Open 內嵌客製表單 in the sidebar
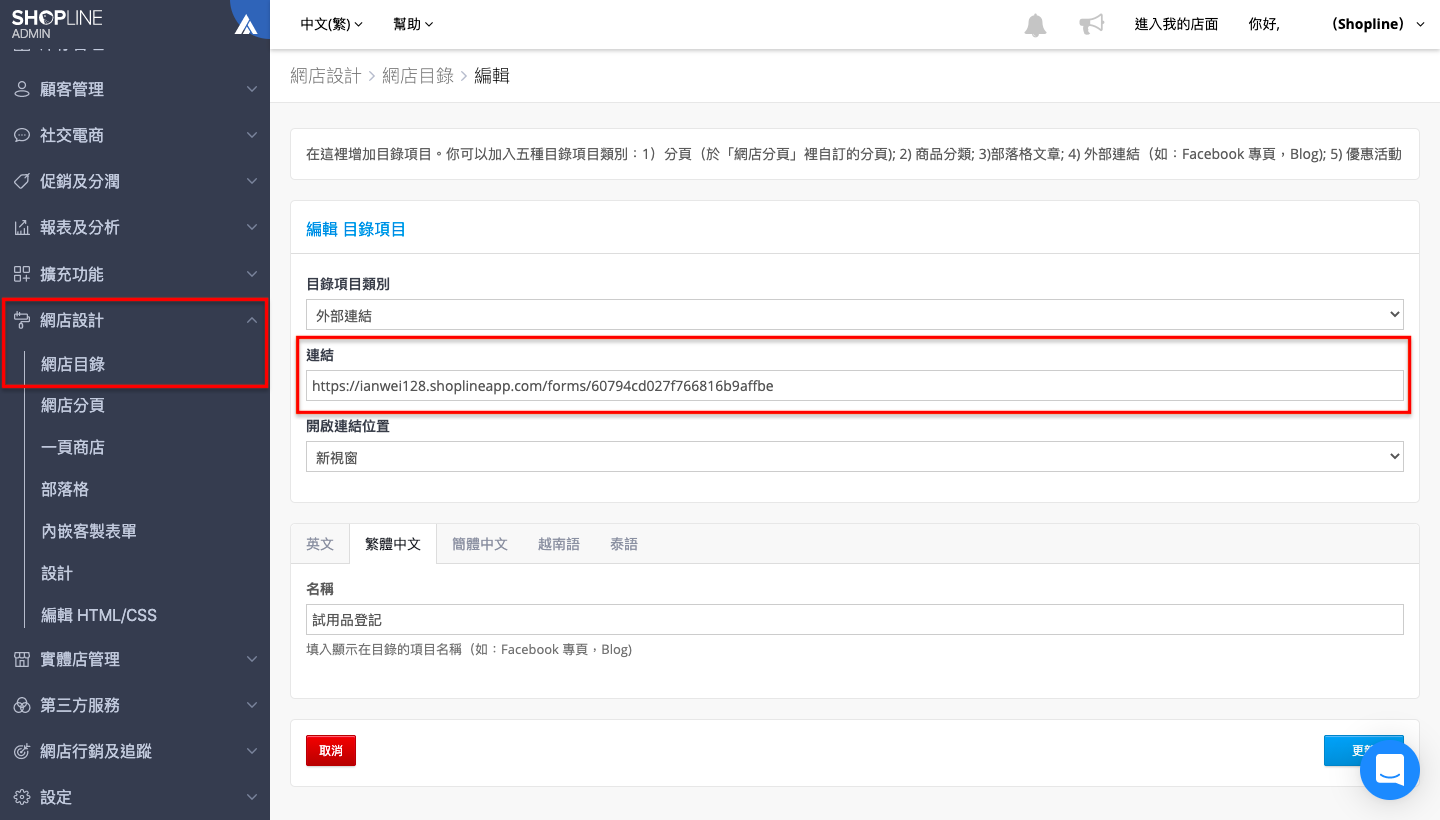 (89, 531)
